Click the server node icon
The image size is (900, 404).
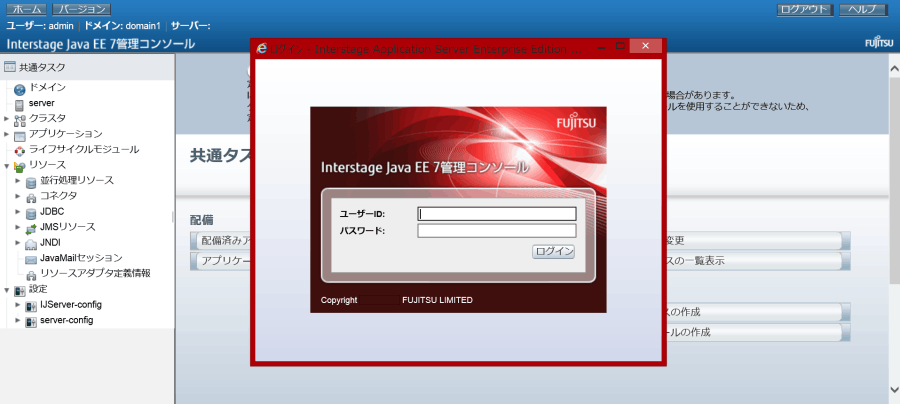19,104
